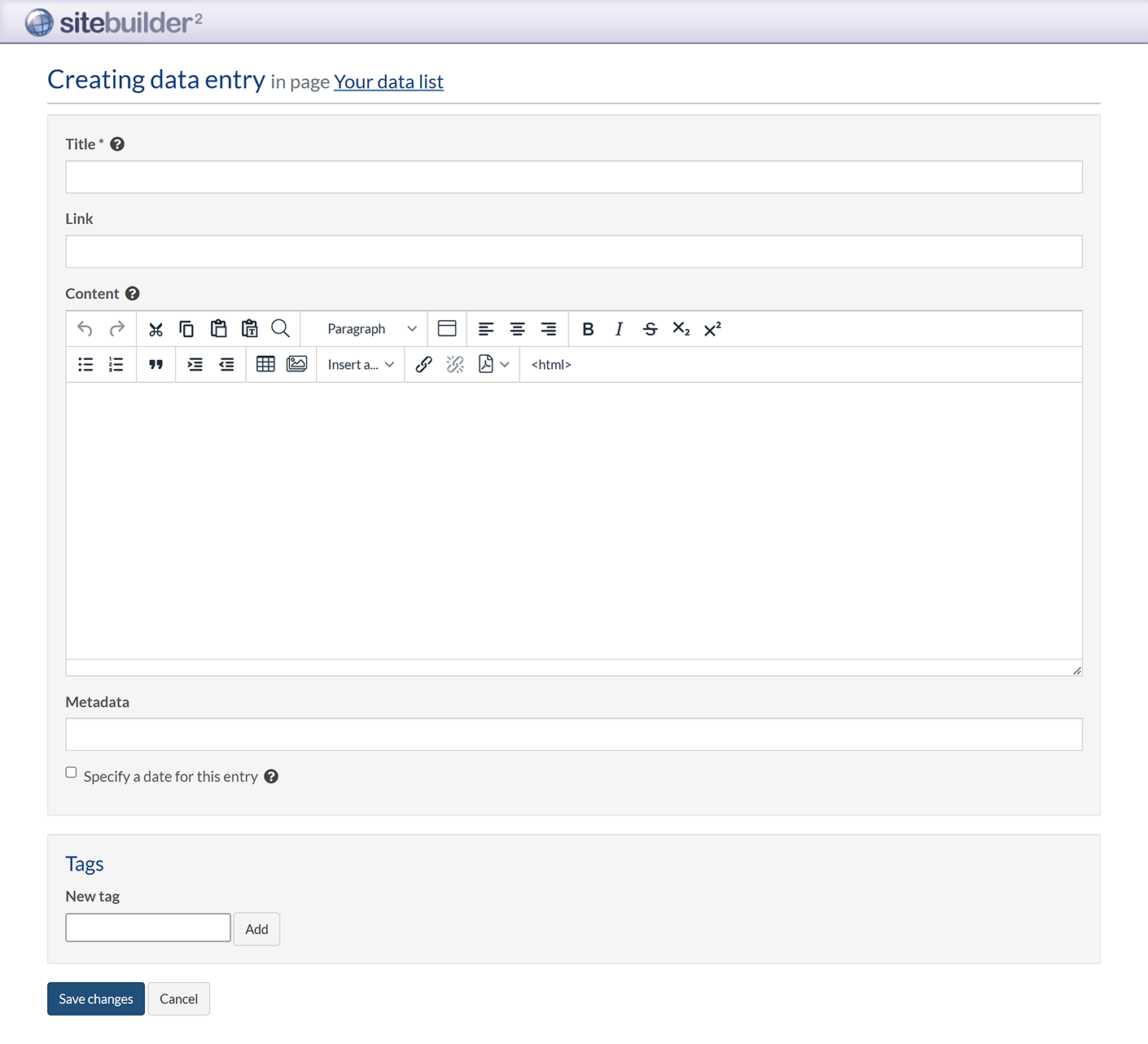Decrease indent of paragraph
This screenshot has height=1044, width=1148.
[226, 365]
